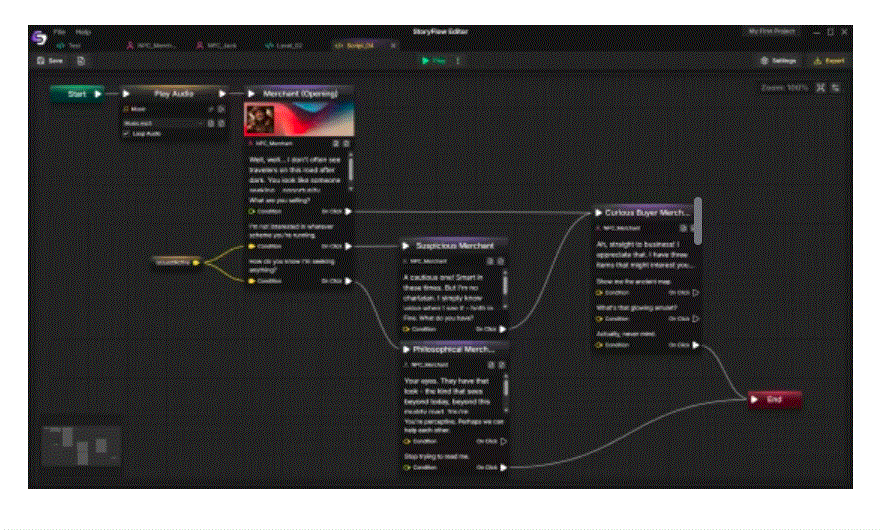Click the minimap in the bottom-left corner
The image size is (884, 530).
81,445
